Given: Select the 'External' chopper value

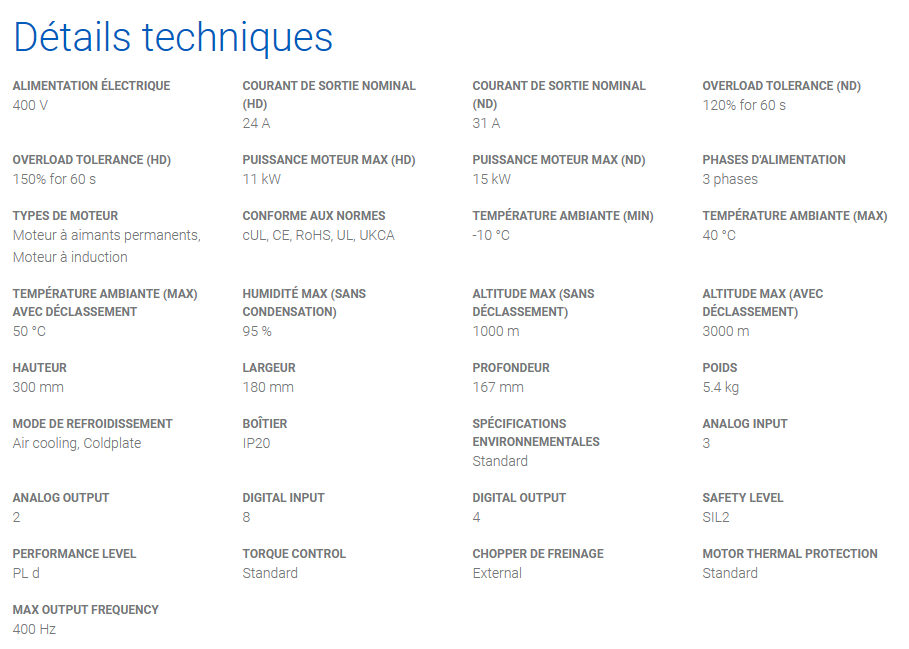Looking at the screenshot, I should 497,574.
